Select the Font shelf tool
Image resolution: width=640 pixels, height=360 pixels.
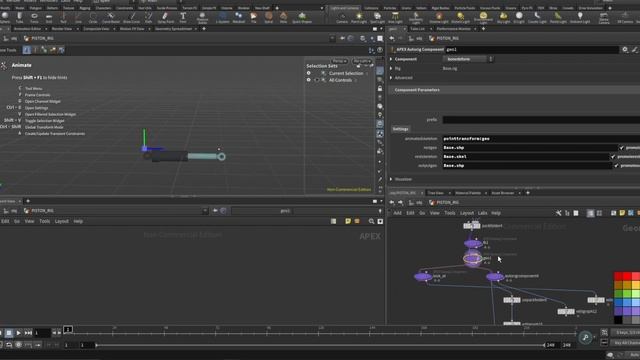pos(183,17)
